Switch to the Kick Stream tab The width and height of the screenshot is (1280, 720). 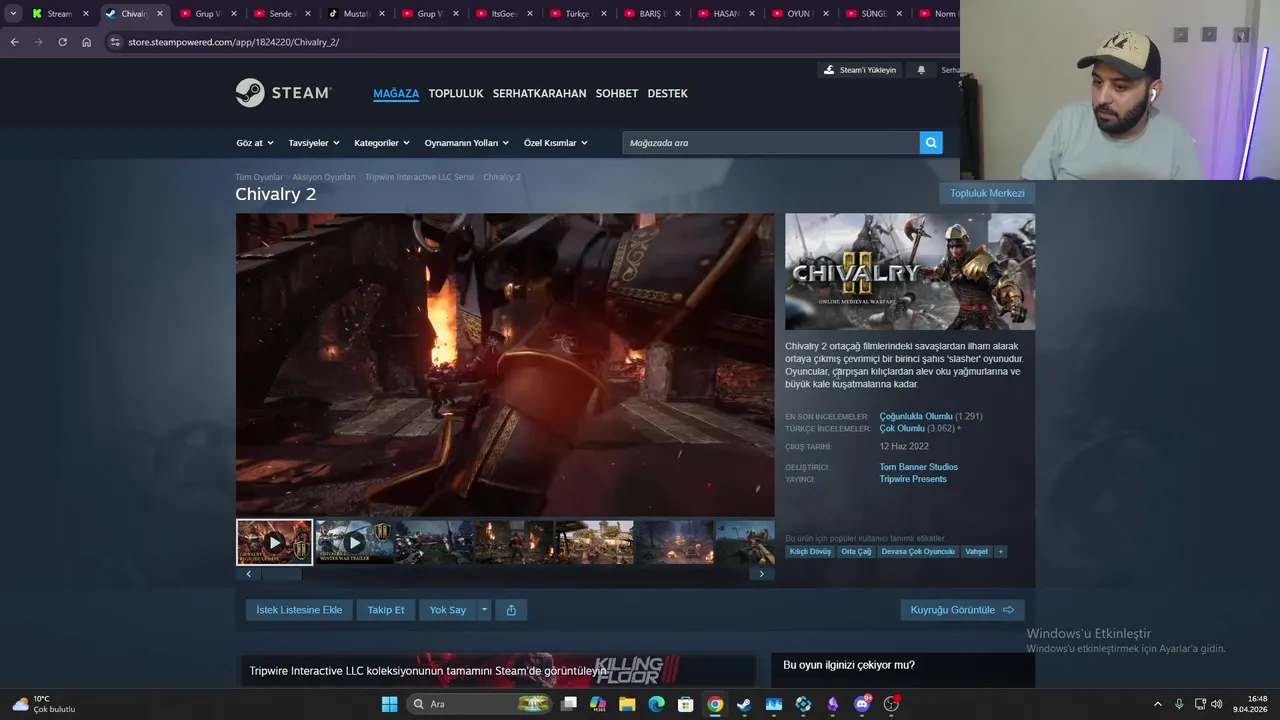(59, 14)
